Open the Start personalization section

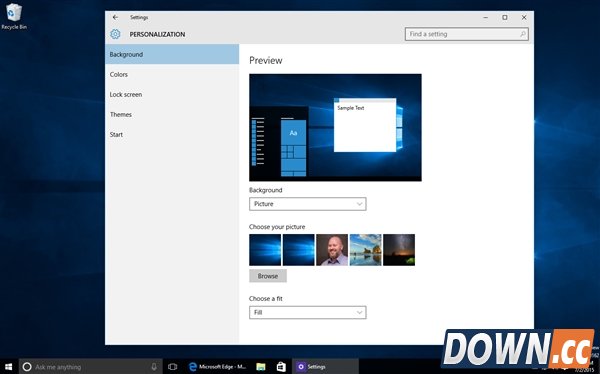172,134
